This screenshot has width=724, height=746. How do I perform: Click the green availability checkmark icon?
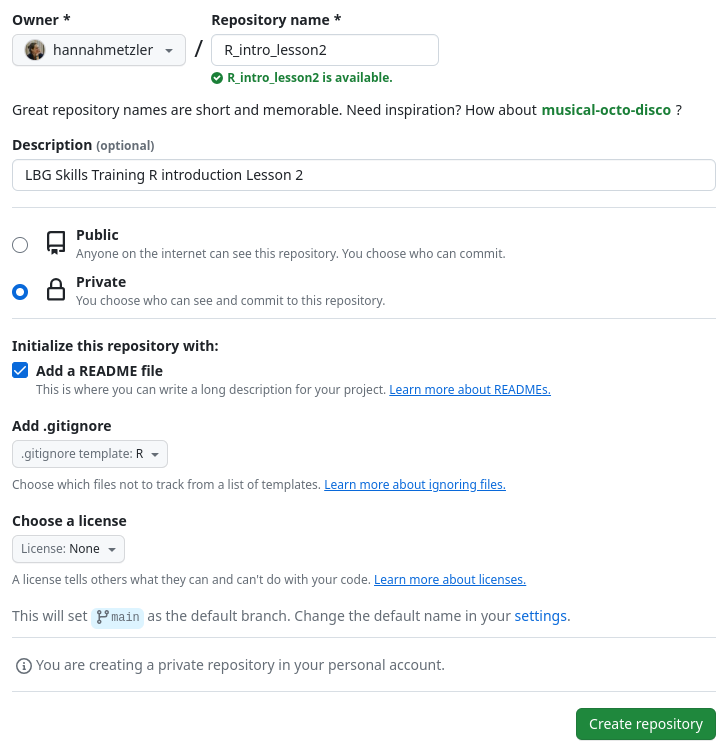click(x=217, y=78)
